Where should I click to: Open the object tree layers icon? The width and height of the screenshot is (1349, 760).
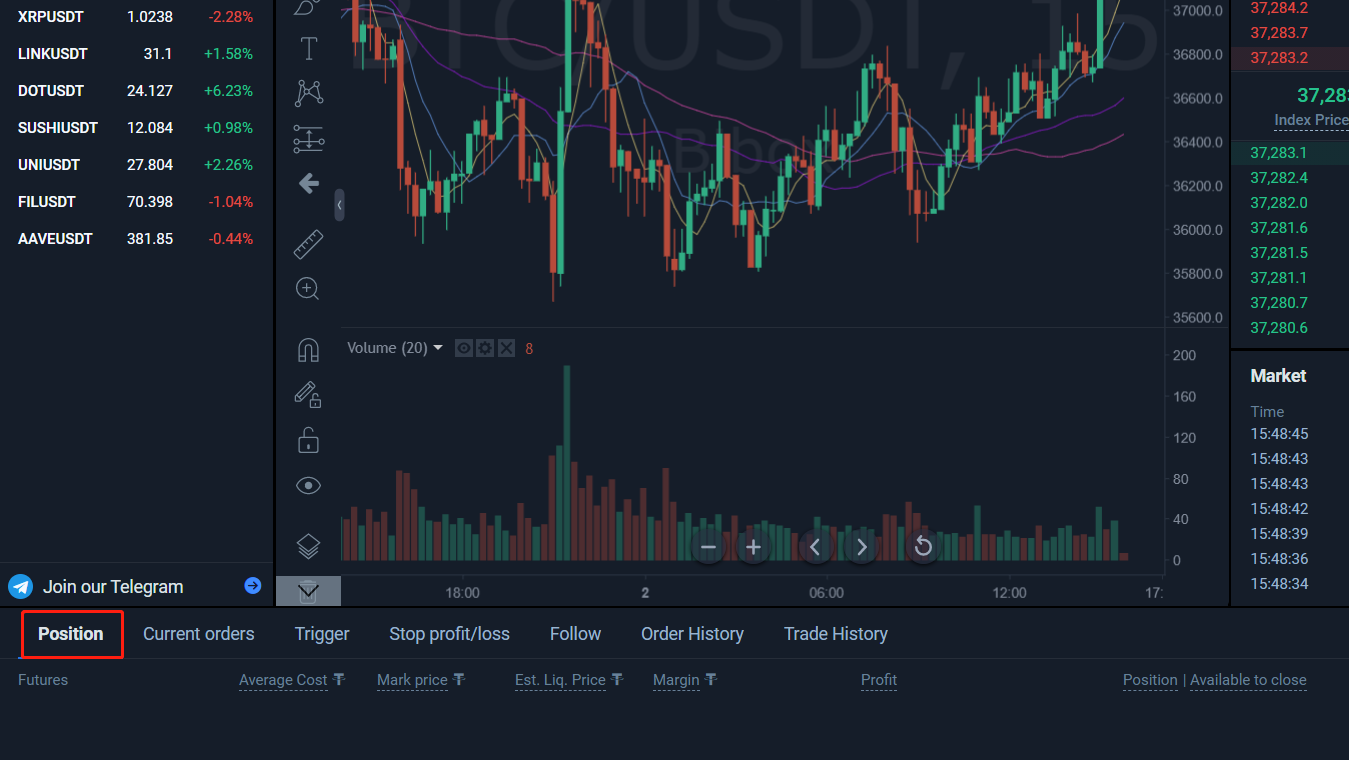coord(308,546)
